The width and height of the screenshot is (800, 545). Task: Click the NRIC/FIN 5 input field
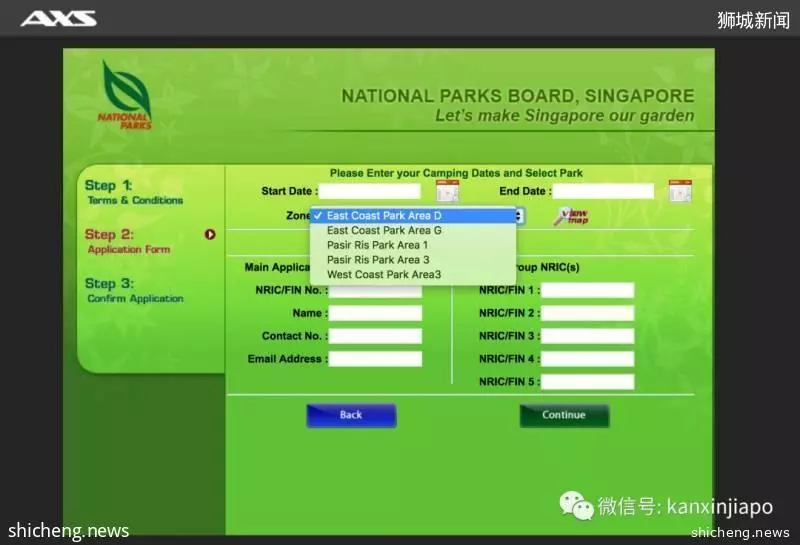click(x=588, y=382)
